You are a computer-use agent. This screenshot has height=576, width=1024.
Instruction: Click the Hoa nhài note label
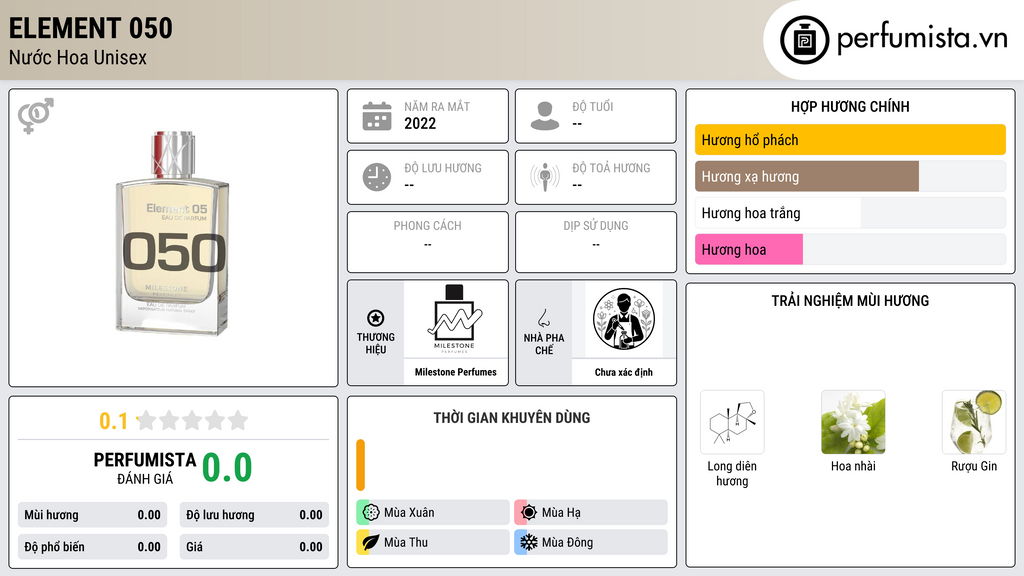coord(853,466)
